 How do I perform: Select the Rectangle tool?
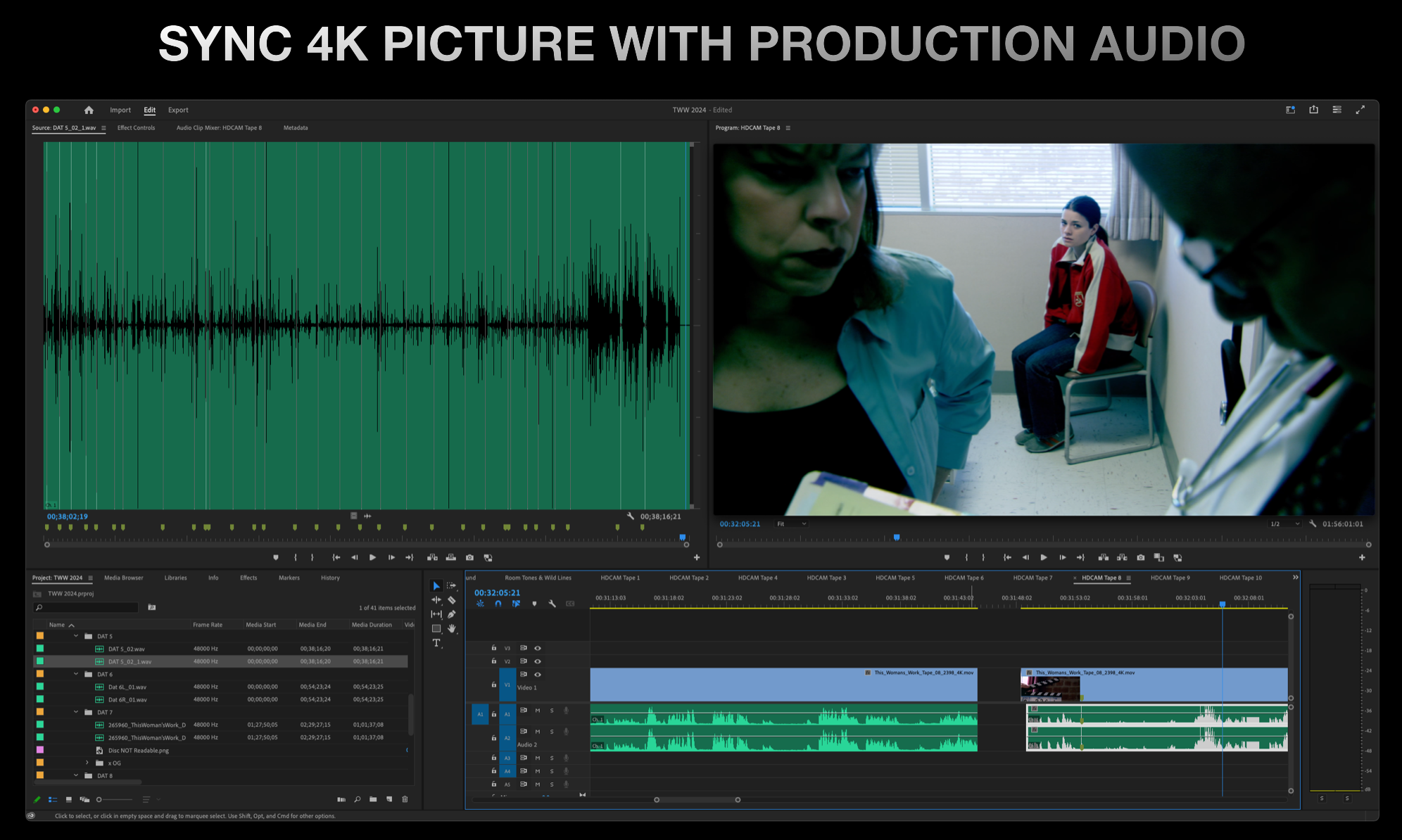(436, 629)
